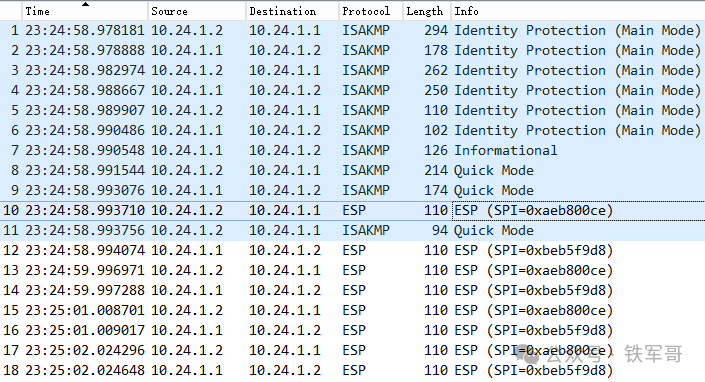Image resolution: width=705 pixels, height=382 pixels.
Task: Select packet 6 with length 102
Action: (x=352, y=130)
